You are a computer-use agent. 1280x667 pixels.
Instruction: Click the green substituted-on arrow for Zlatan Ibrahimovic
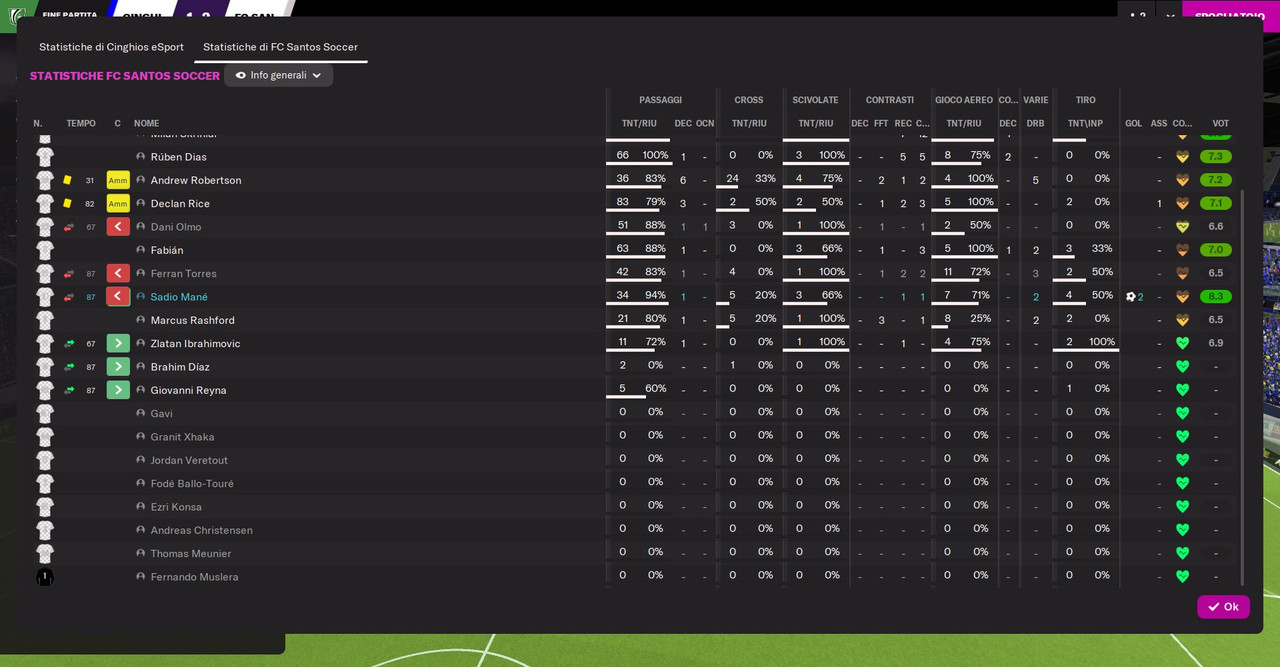click(118, 343)
